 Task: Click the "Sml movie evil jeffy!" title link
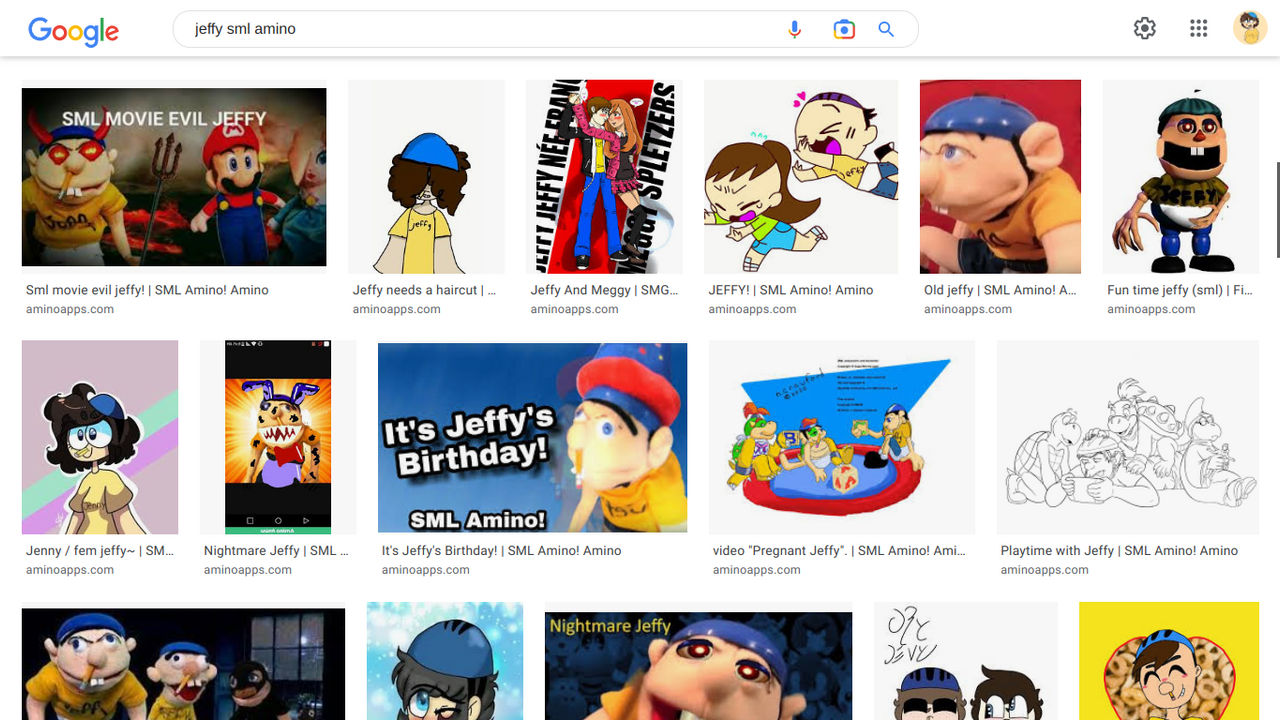click(x=147, y=290)
